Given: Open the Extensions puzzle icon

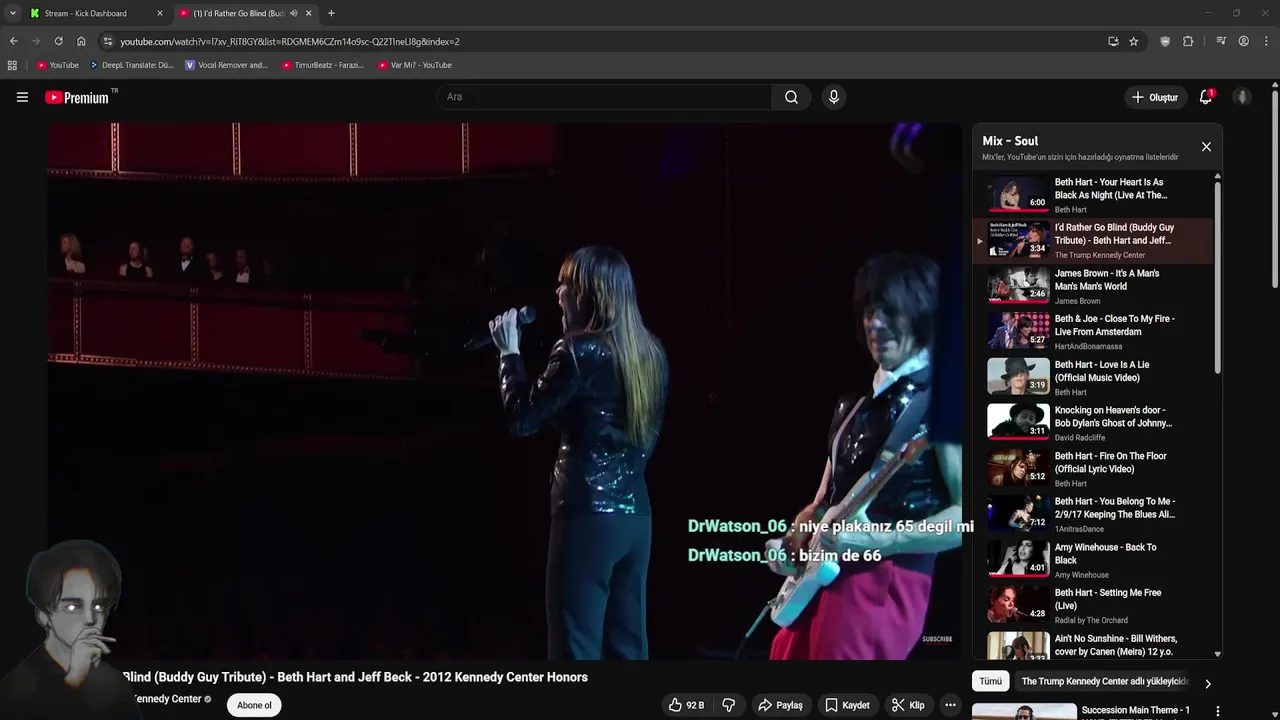Looking at the screenshot, I should [1188, 41].
